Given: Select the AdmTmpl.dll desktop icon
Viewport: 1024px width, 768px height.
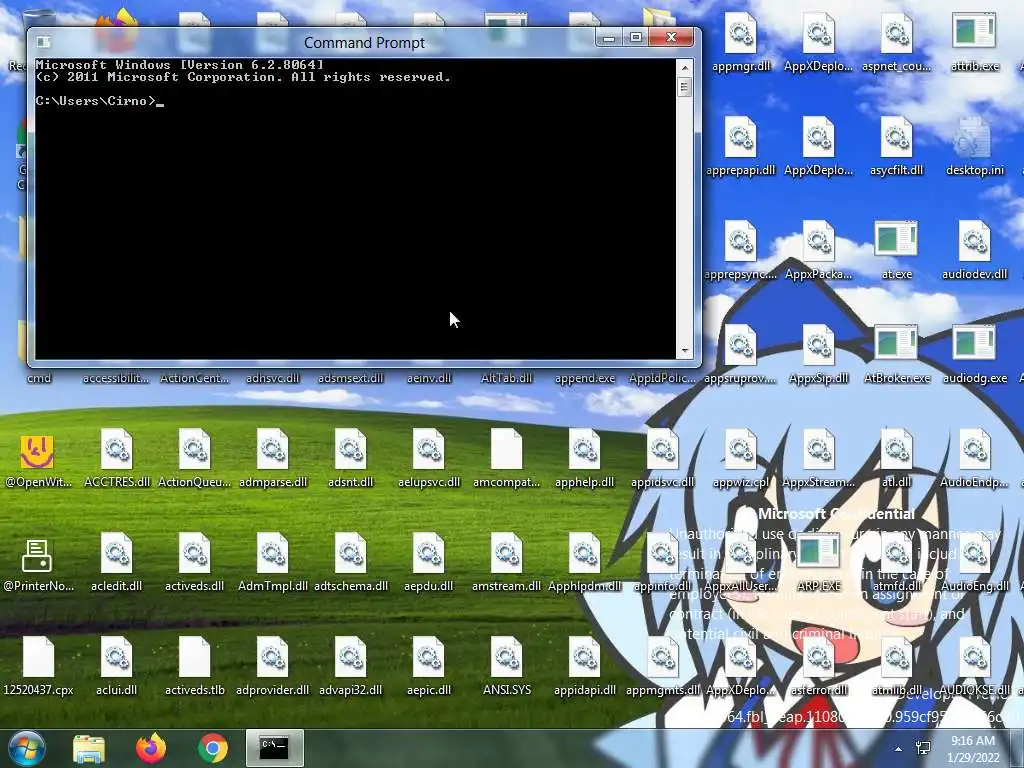Looking at the screenshot, I should 273,562.
